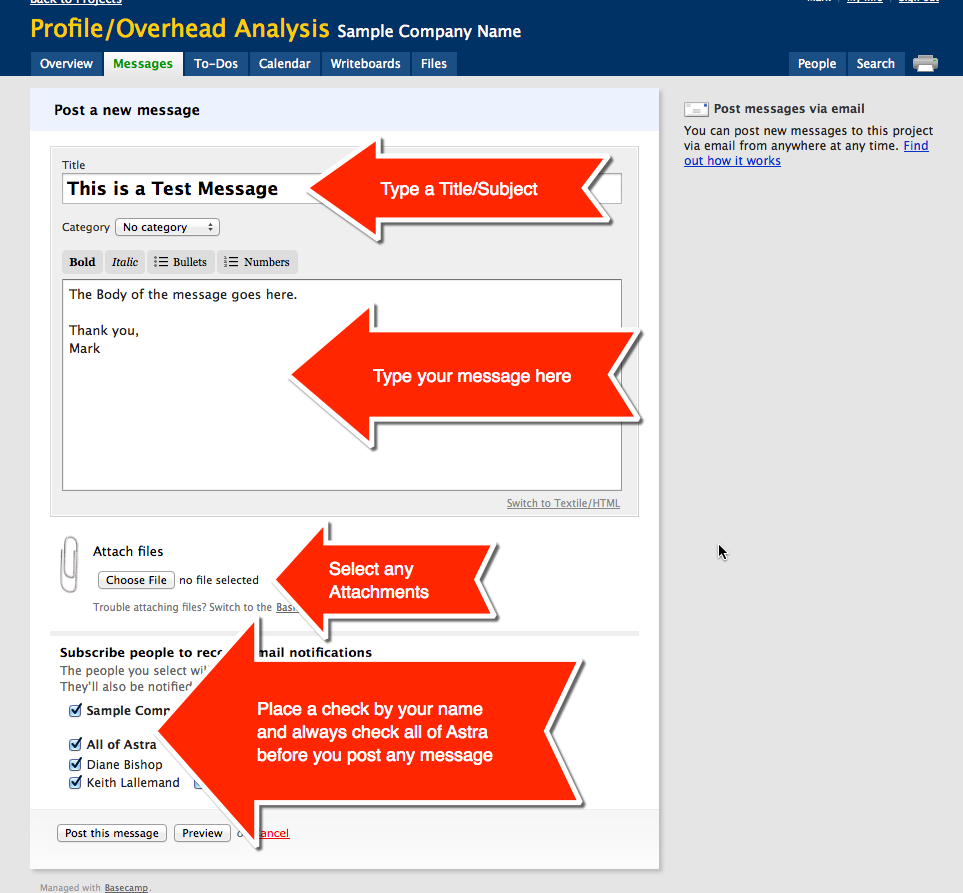Open the Files tab
The height and width of the screenshot is (893, 963).
(434, 64)
